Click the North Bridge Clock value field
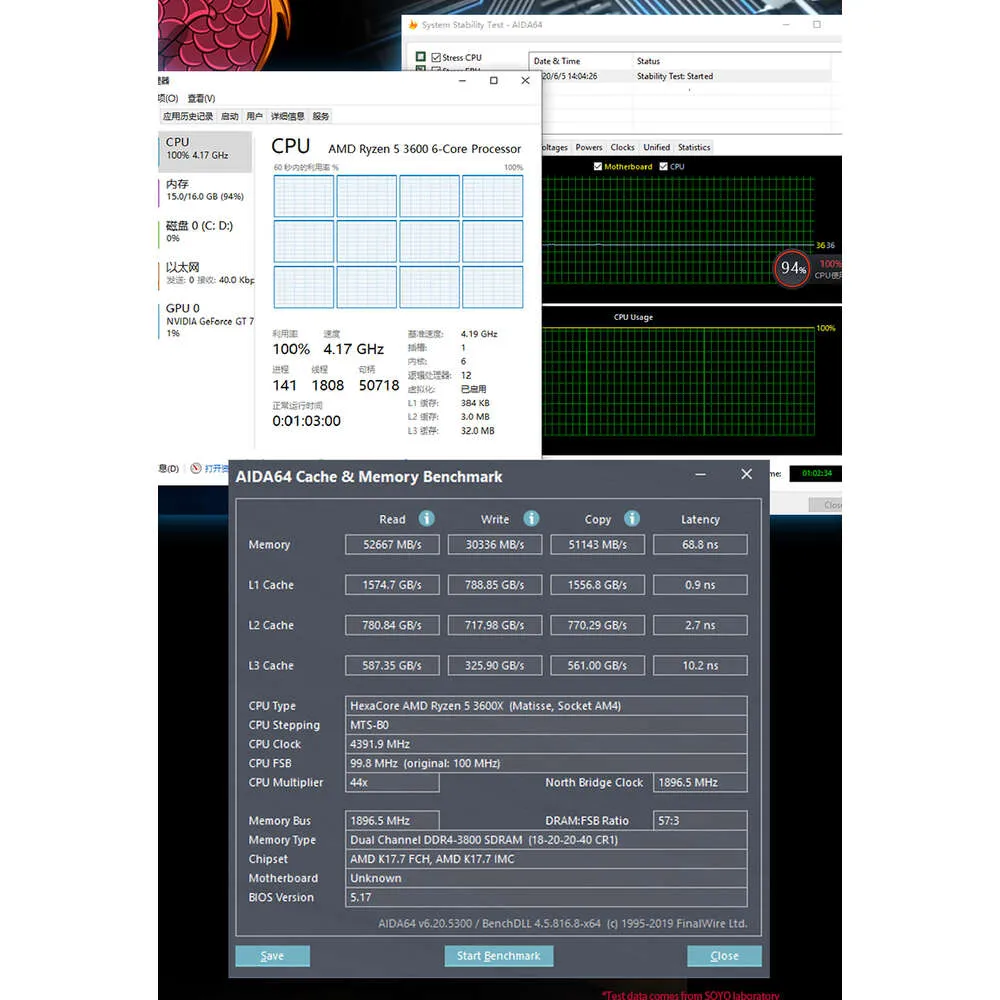Screen dimensions: 1000x1000 pyautogui.click(x=700, y=783)
